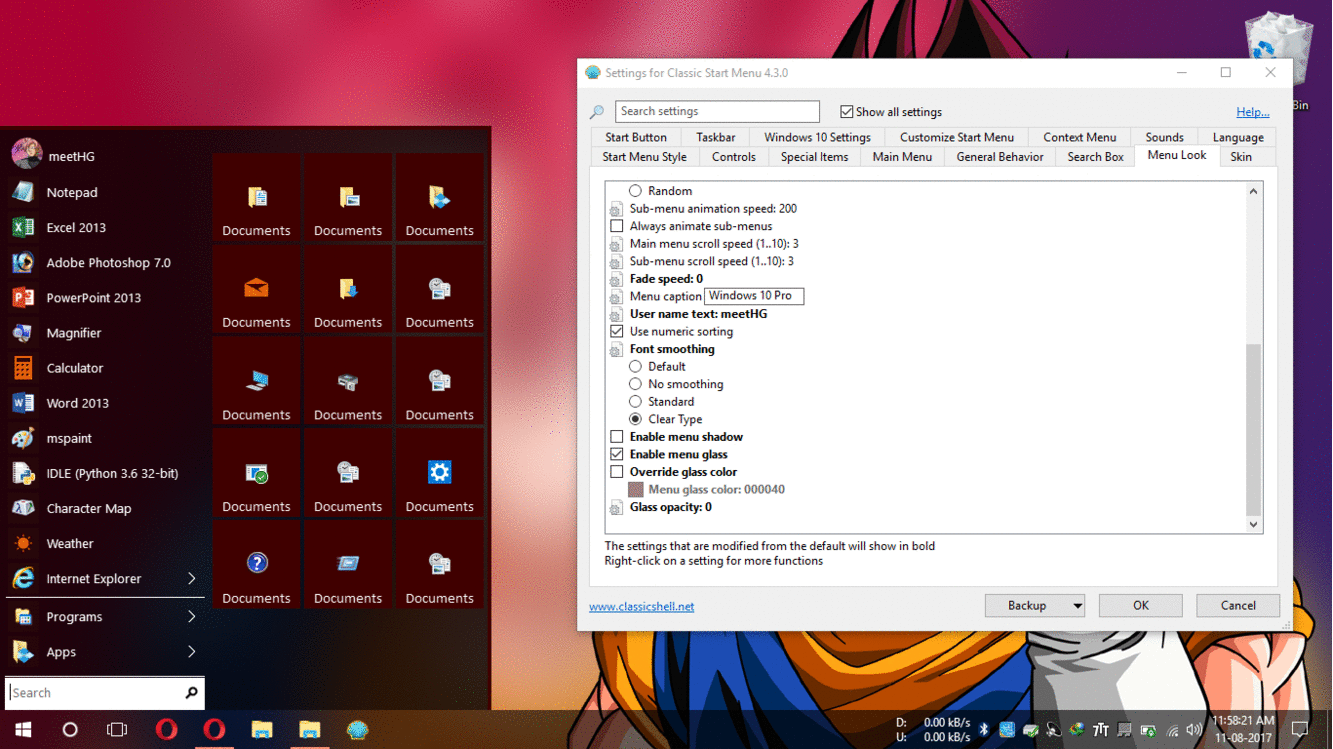The image size is (1333, 749).
Task: Enable menu shadow checkbox
Action: (x=617, y=437)
